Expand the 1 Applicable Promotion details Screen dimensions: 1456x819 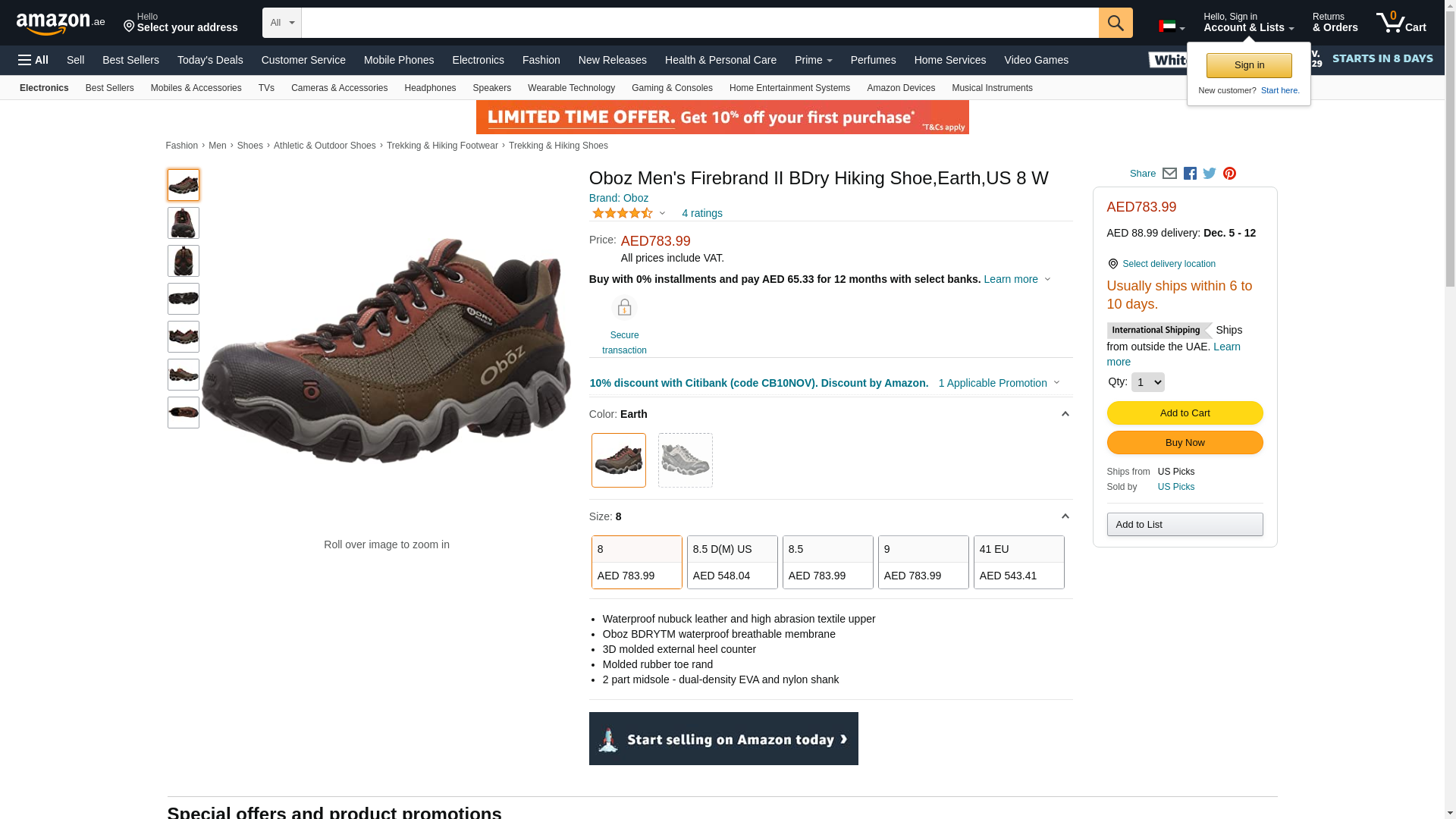999,383
